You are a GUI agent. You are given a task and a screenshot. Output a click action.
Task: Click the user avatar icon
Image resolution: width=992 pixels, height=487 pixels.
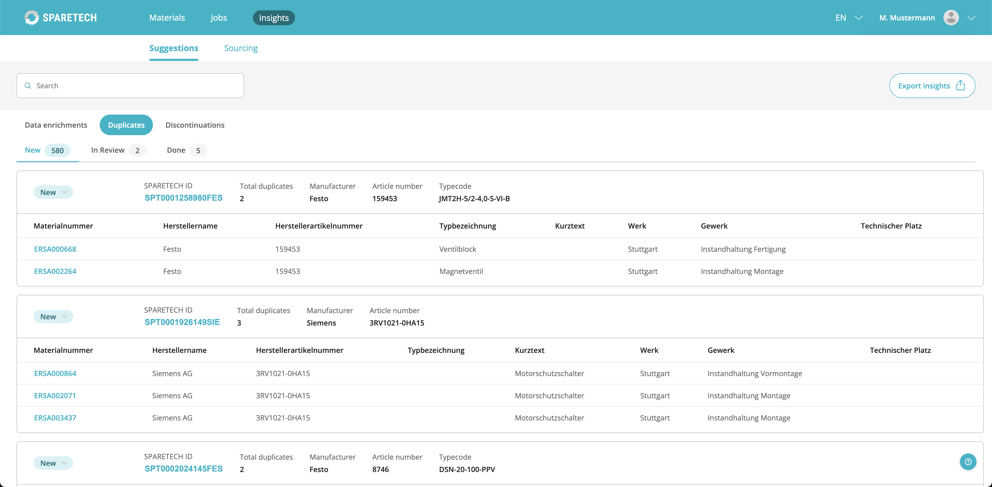point(951,18)
